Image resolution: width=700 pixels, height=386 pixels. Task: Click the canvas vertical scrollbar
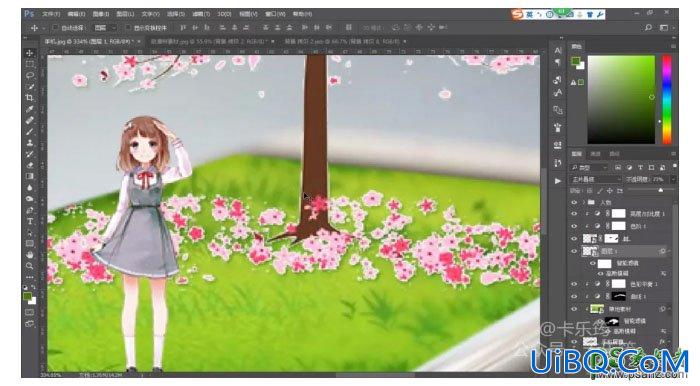(x=543, y=201)
